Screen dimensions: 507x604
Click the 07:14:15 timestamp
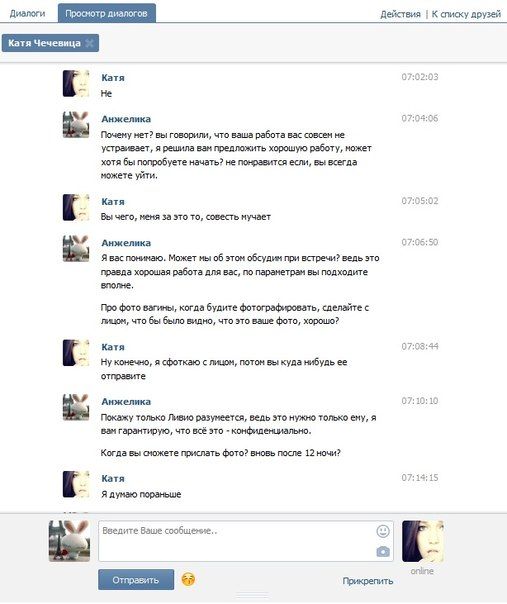pos(420,478)
